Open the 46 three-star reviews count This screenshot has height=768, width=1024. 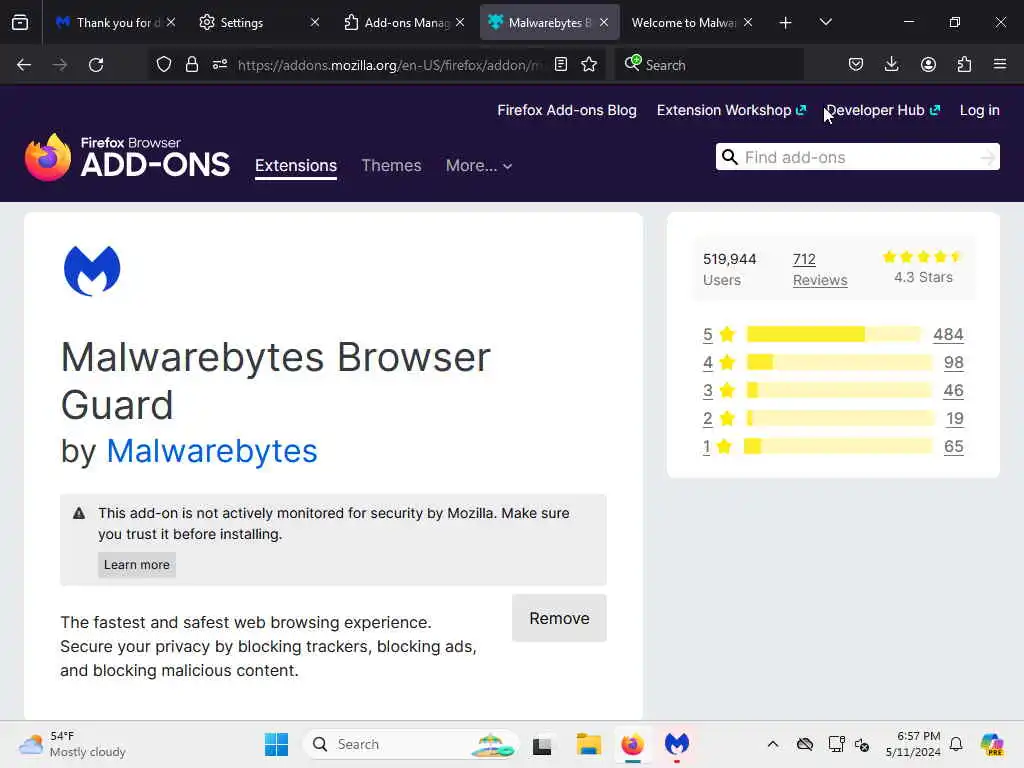coord(953,391)
